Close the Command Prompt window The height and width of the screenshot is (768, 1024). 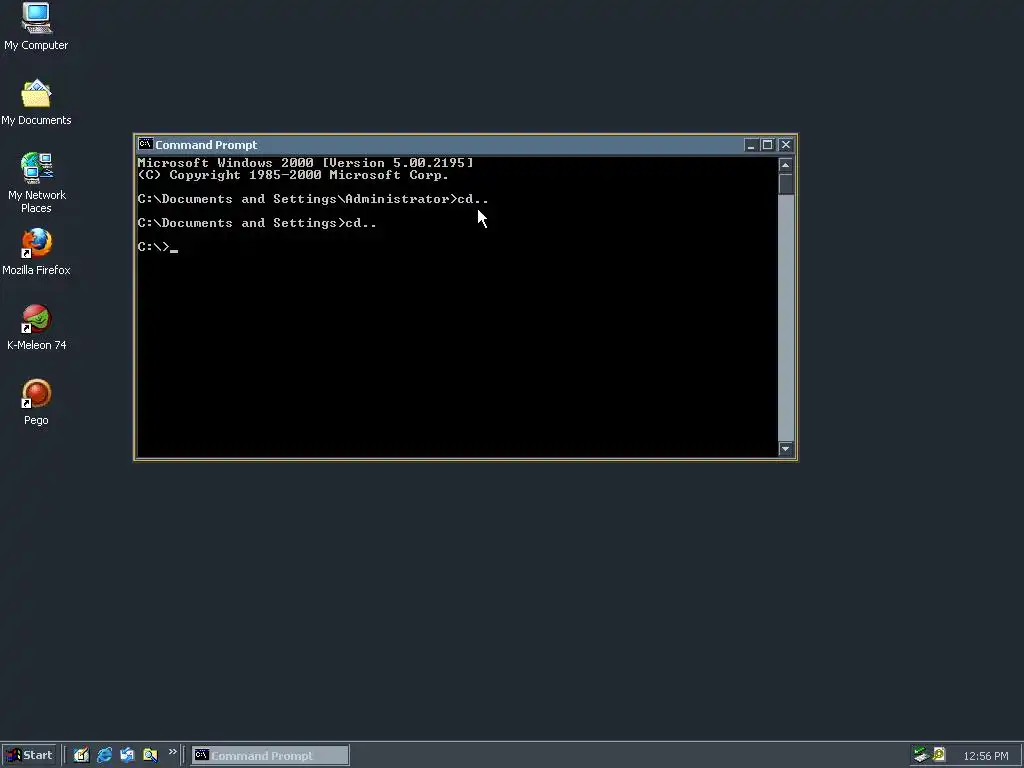pos(786,145)
